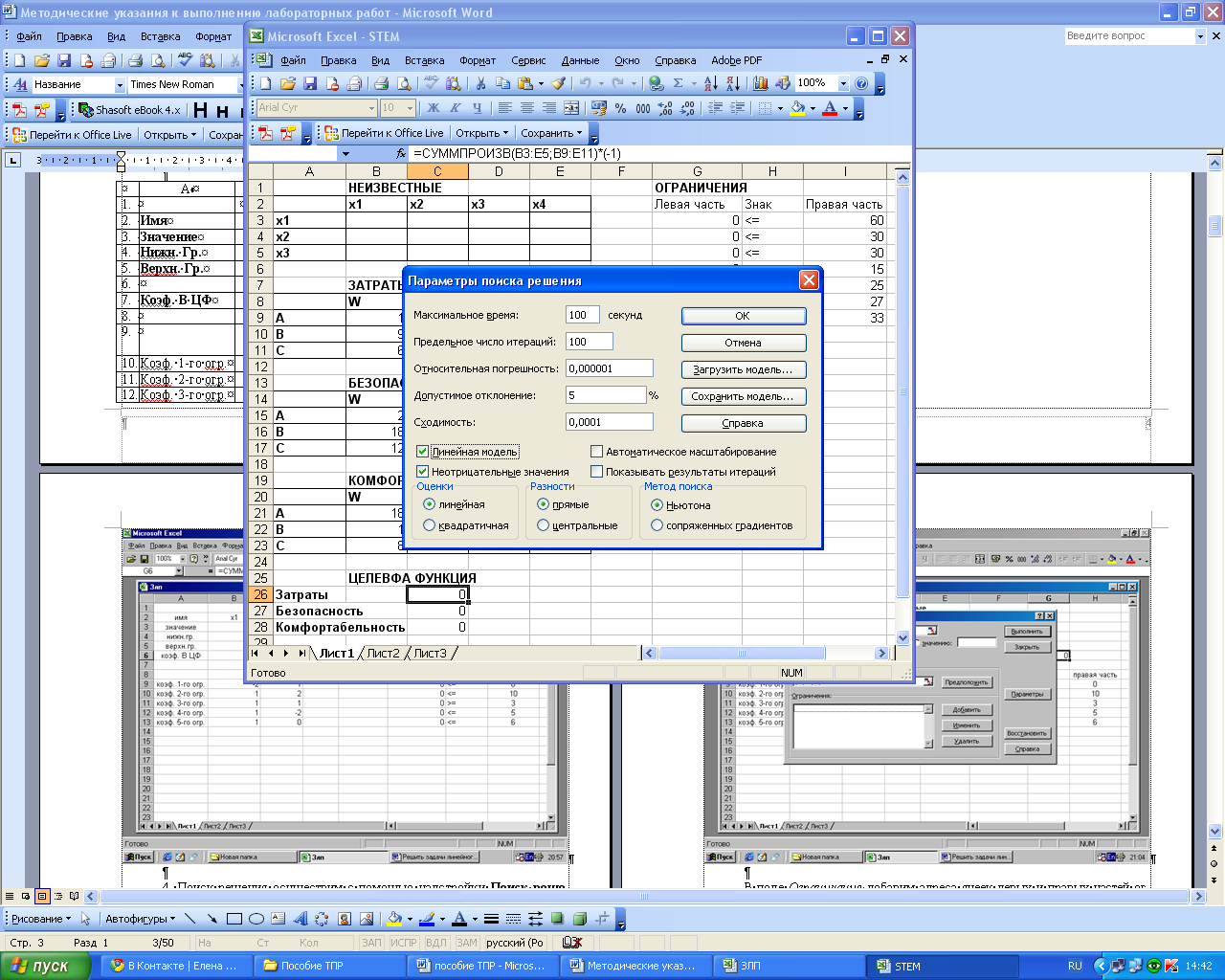Click the 'Максимальное время' input field

tap(583, 315)
